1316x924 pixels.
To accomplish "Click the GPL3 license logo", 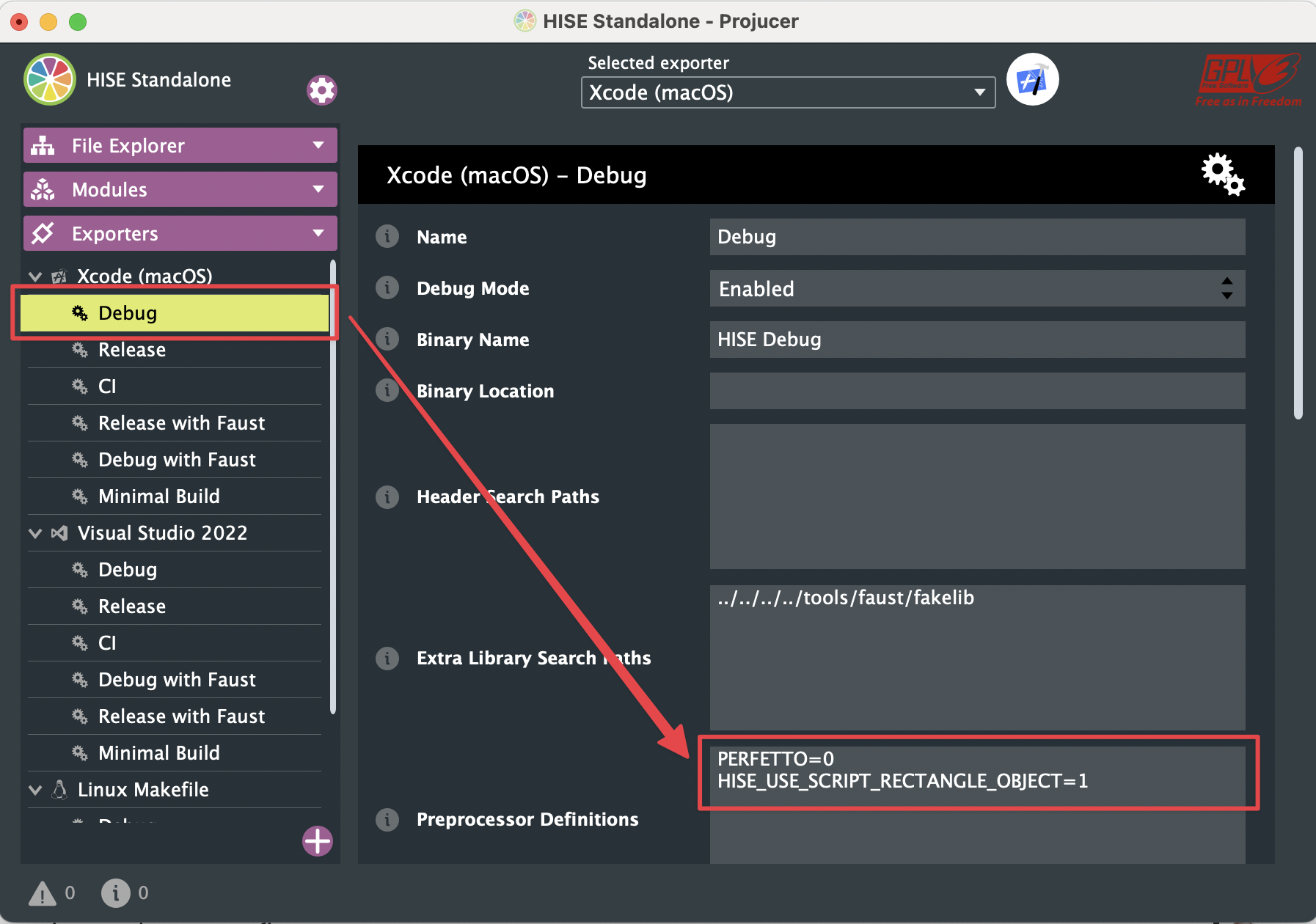I will click(x=1248, y=79).
